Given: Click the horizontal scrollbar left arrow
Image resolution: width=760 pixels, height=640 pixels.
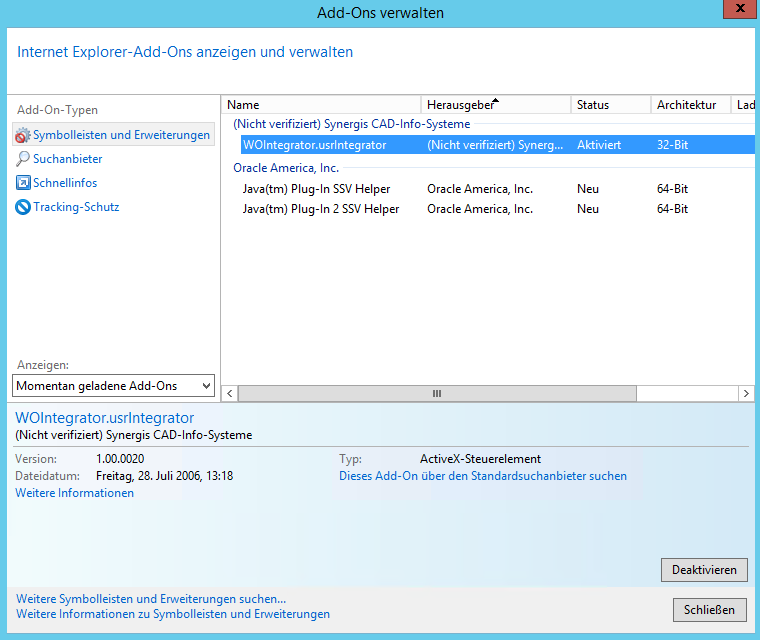Looking at the screenshot, I should [x=230, y=394].
